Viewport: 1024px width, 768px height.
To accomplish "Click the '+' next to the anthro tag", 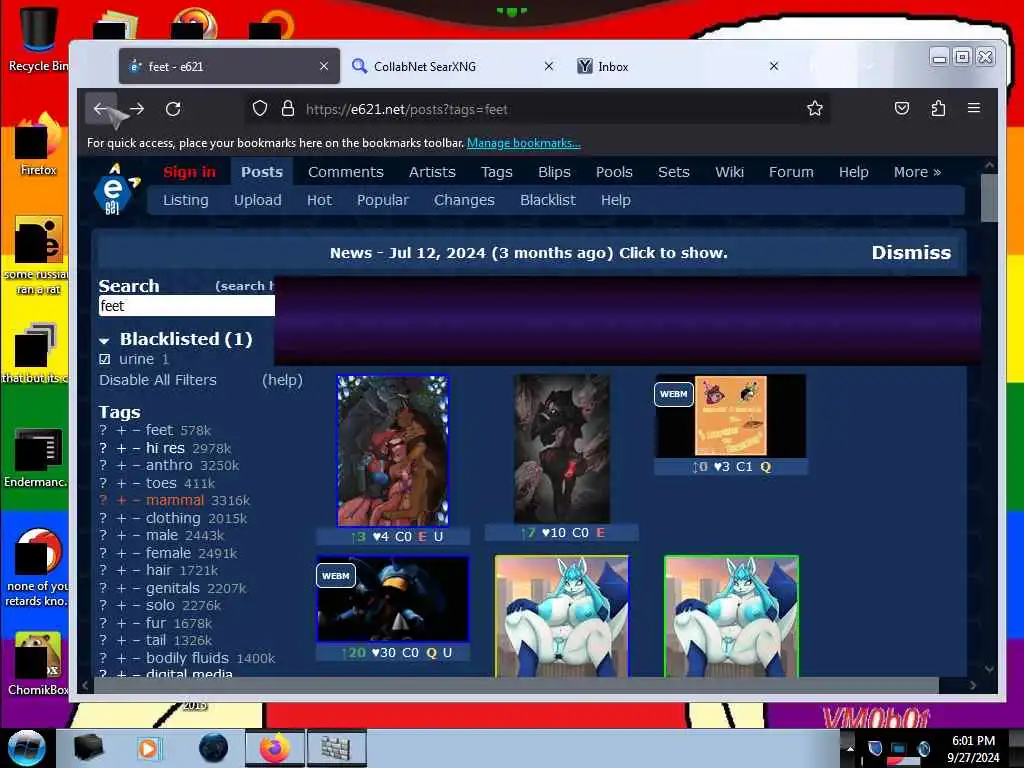I will [x=121, y=466].
